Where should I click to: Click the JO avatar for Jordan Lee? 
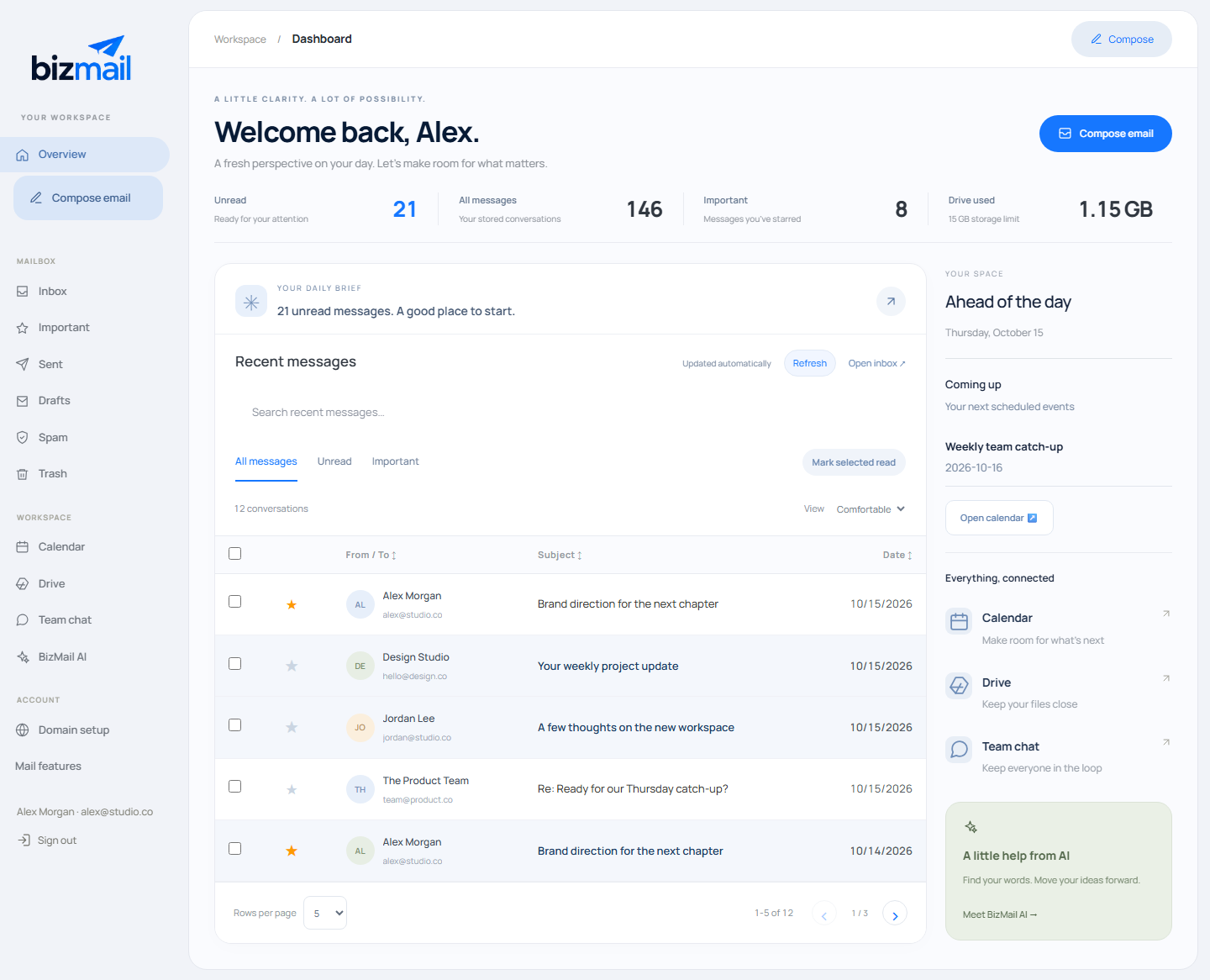[x=360, y=727]
